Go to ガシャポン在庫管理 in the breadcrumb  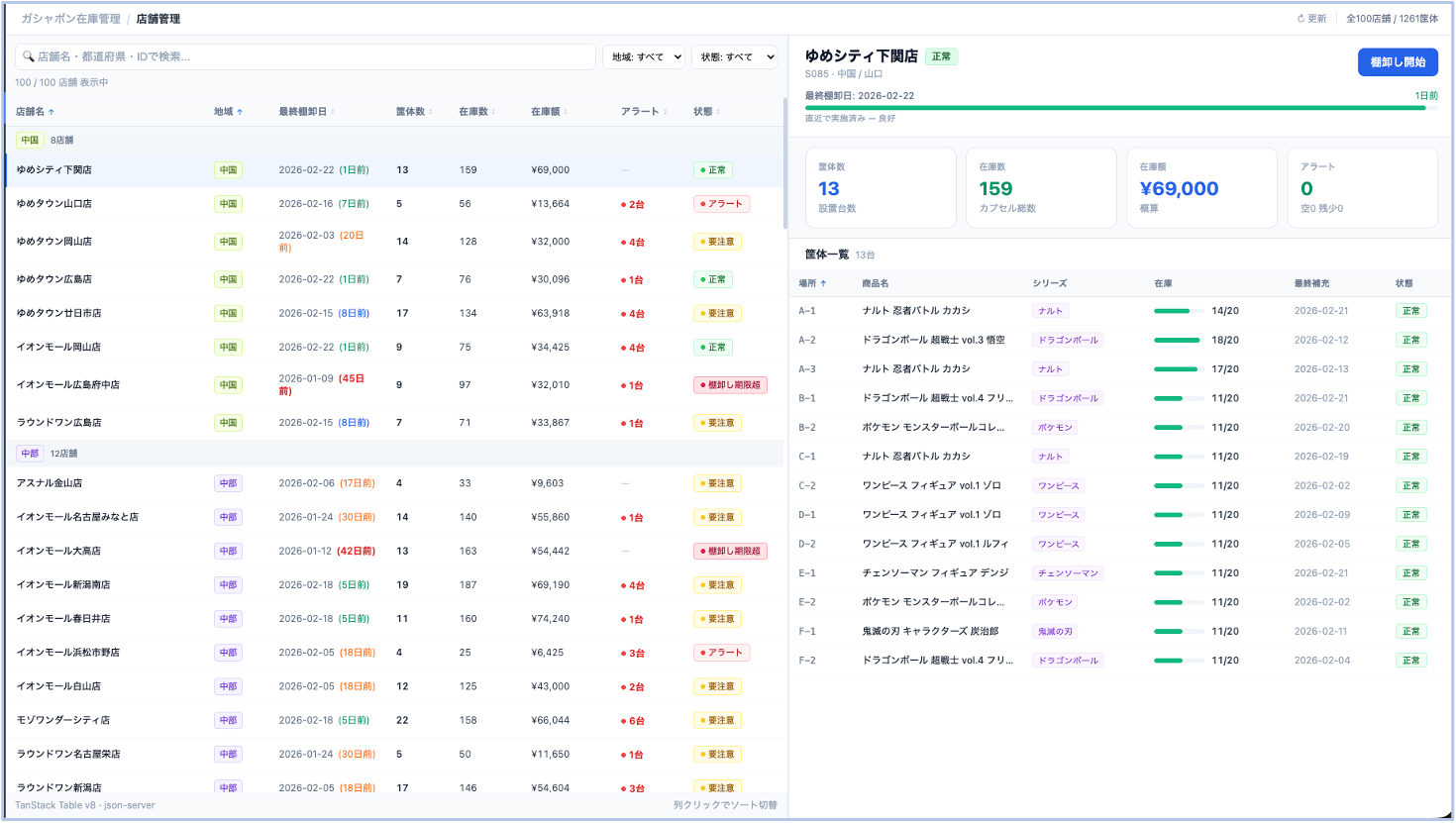[70, 19]
